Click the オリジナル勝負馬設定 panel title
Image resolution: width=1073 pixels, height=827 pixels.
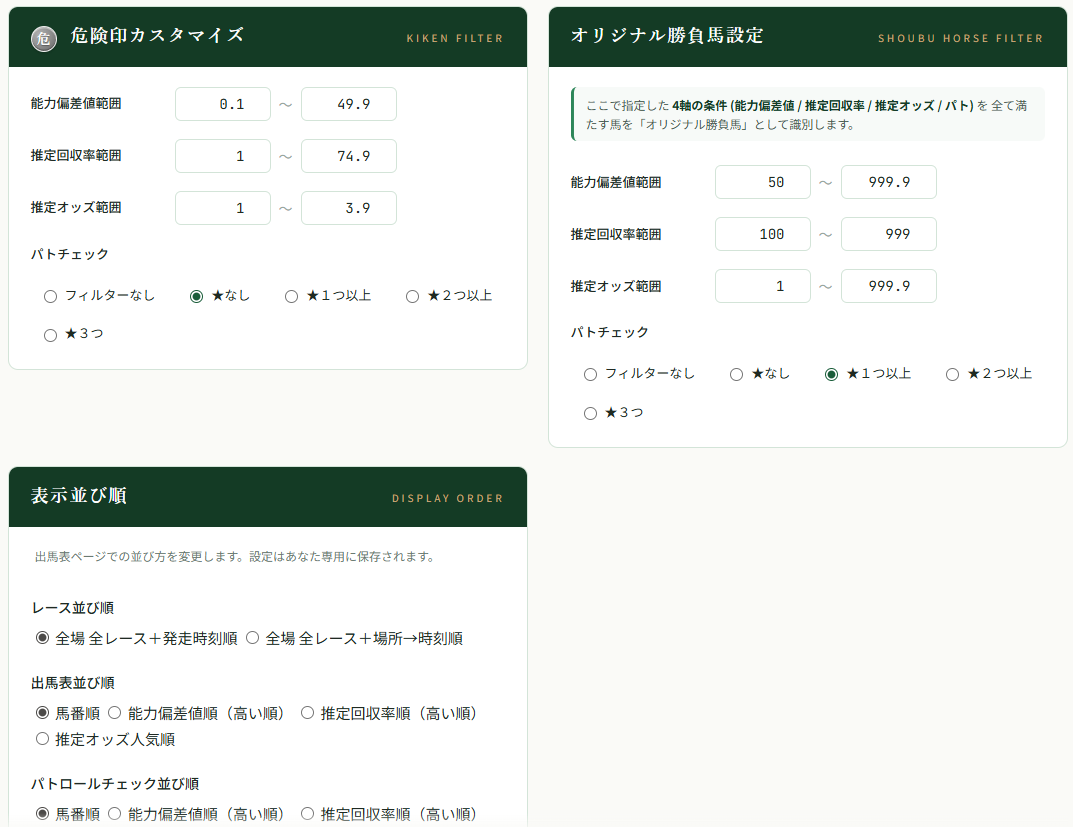667,36
